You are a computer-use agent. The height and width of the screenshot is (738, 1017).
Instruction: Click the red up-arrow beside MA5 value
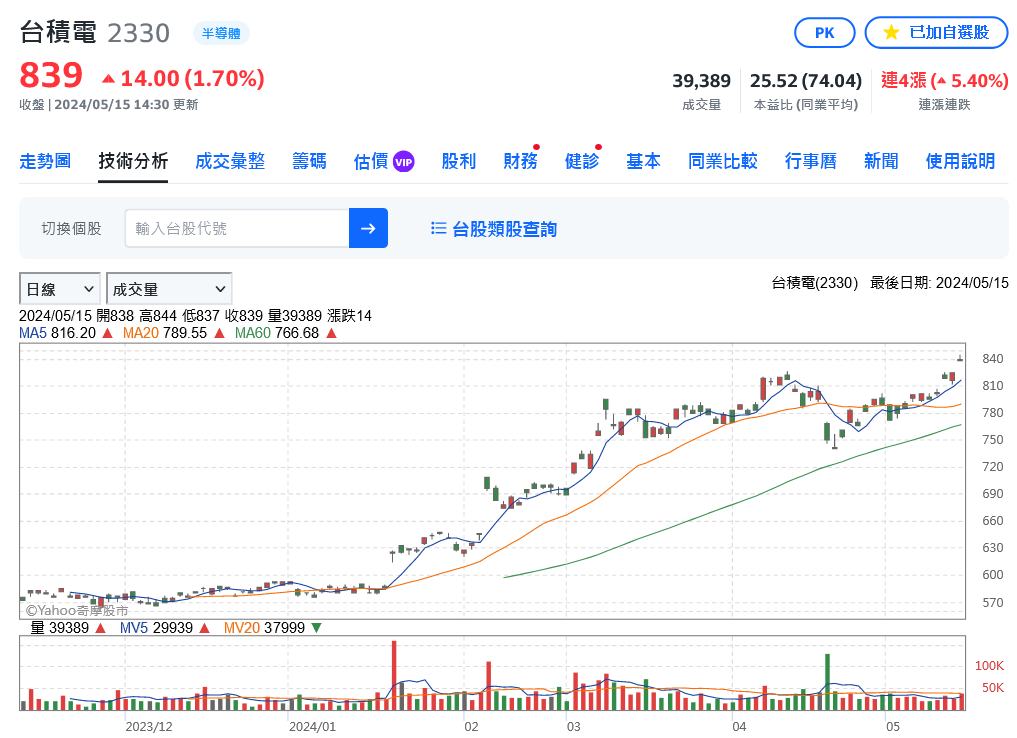pyautogui.click(x=108, y=333)
